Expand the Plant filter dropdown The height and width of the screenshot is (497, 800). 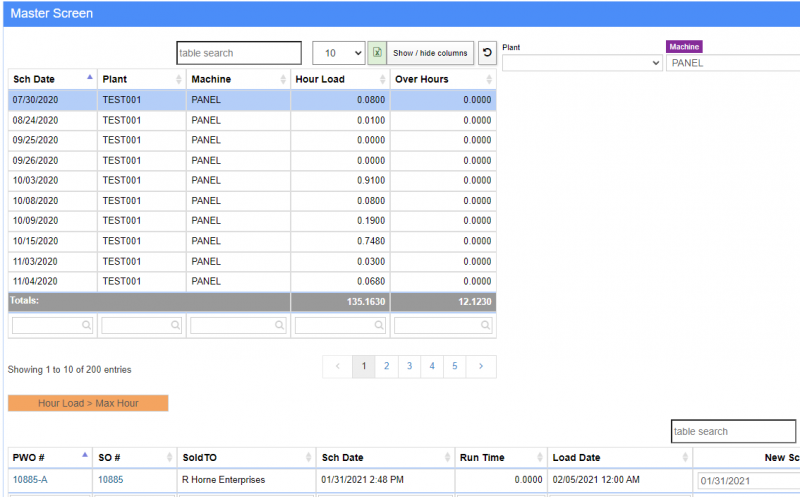(582, 63)
